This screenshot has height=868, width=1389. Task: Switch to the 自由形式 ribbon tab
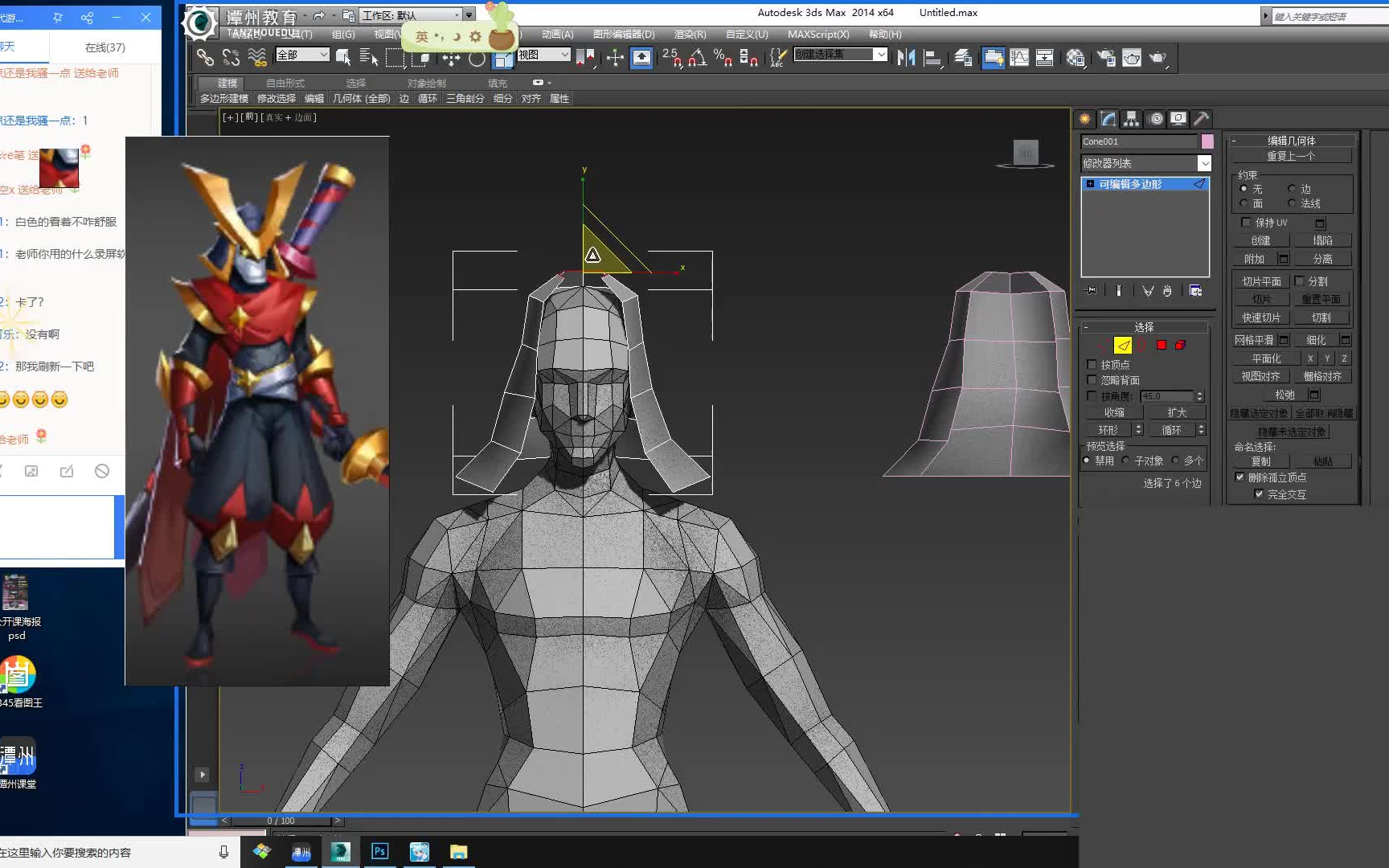click(285, 83)
